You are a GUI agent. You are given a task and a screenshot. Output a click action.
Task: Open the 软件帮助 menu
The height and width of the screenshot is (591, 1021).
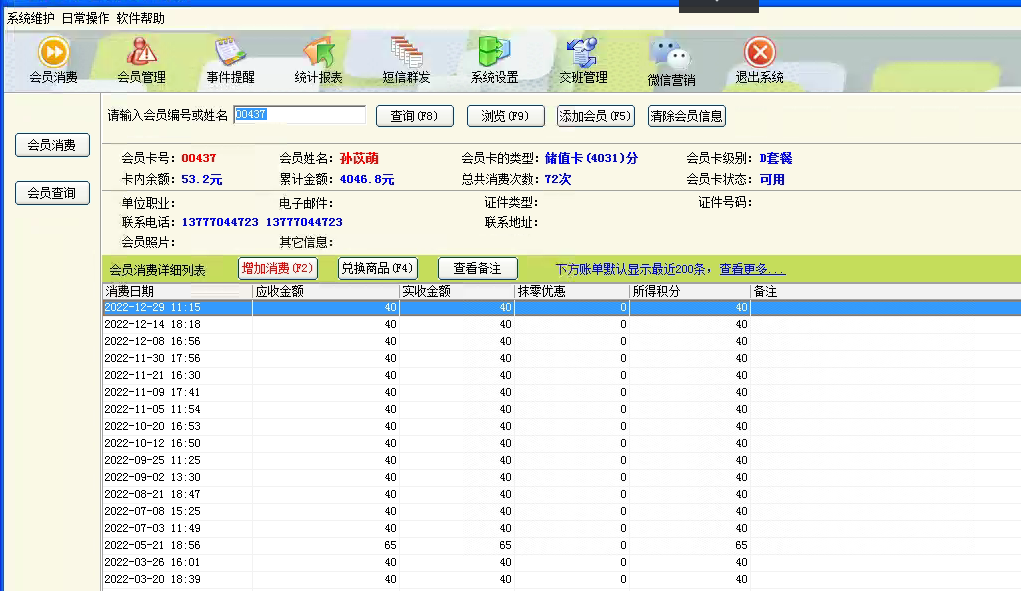pos(140,18)
